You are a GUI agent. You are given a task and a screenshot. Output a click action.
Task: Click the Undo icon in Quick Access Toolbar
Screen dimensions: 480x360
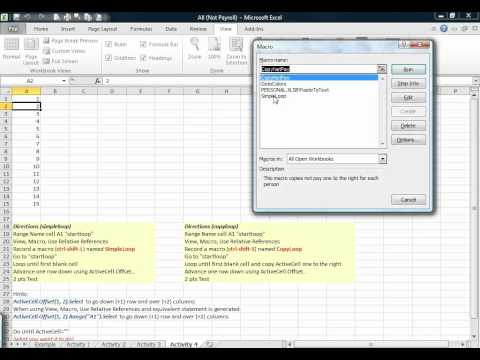click(x=27, y=17)
